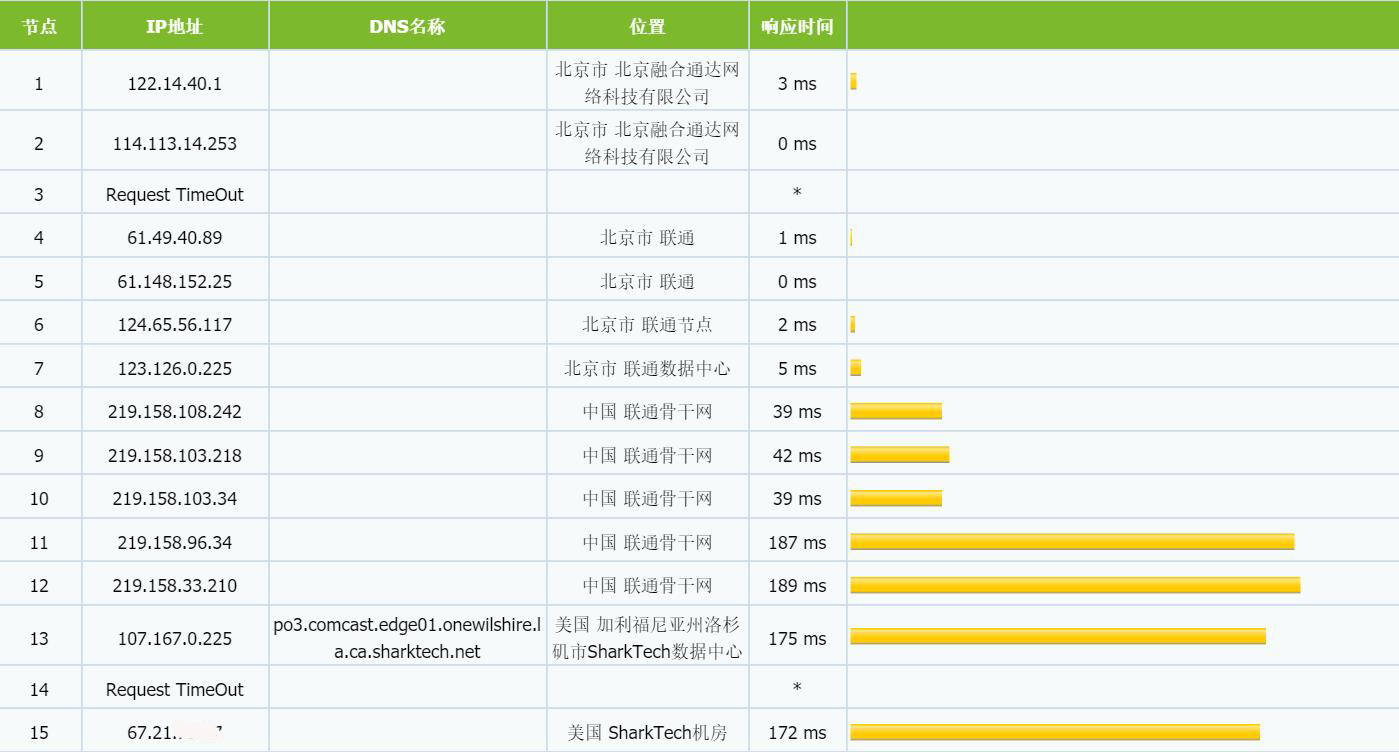Click 北京市 联通 location in node 5 row
1399x752 pixels.
pos(647,282)
